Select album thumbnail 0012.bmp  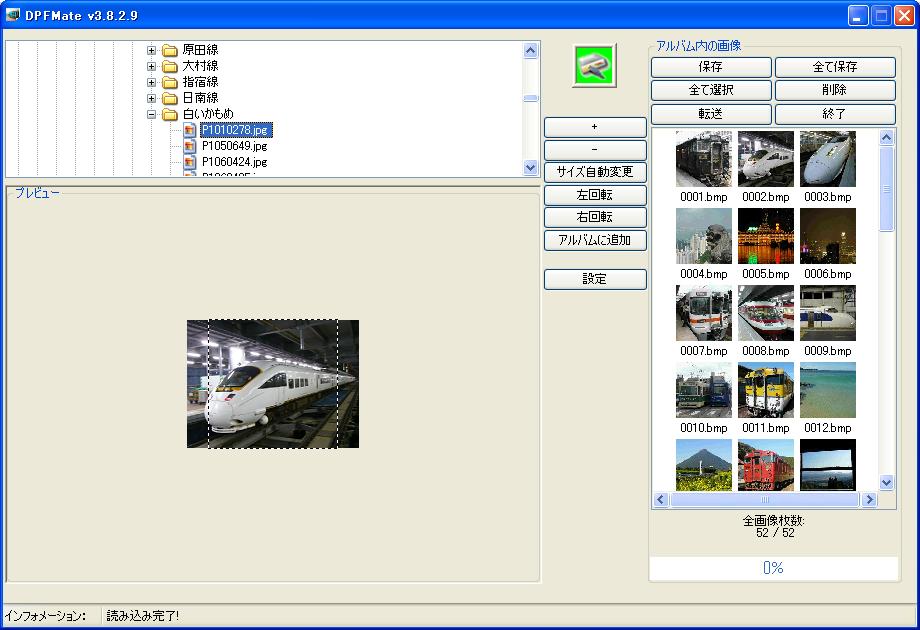(828, 390)
